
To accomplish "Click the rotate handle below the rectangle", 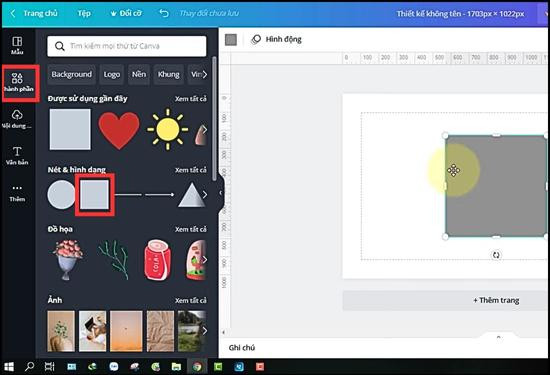I will click(x=496, y=255).
